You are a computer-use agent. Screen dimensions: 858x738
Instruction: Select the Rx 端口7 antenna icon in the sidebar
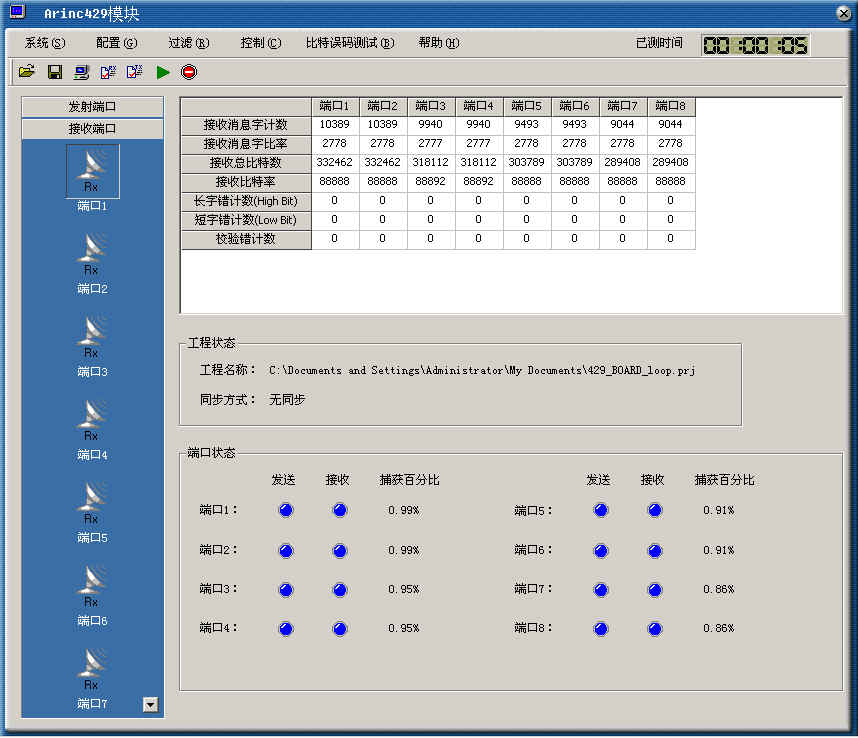coord(92,669)
